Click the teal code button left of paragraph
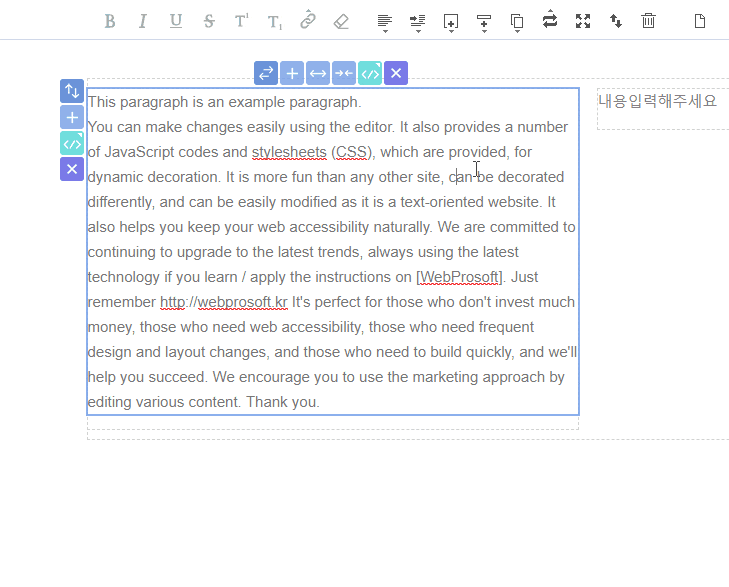729x587 pixels. 72,143
